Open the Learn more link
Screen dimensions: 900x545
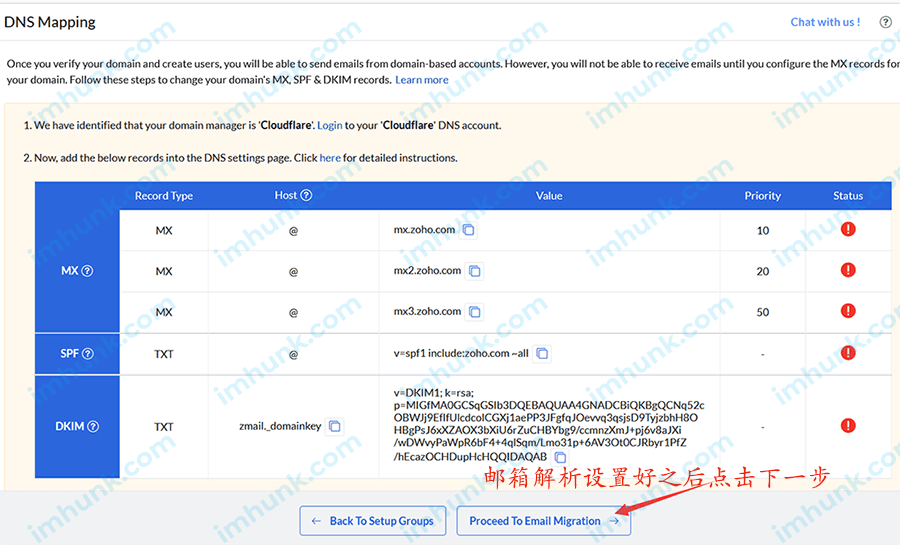421,80
